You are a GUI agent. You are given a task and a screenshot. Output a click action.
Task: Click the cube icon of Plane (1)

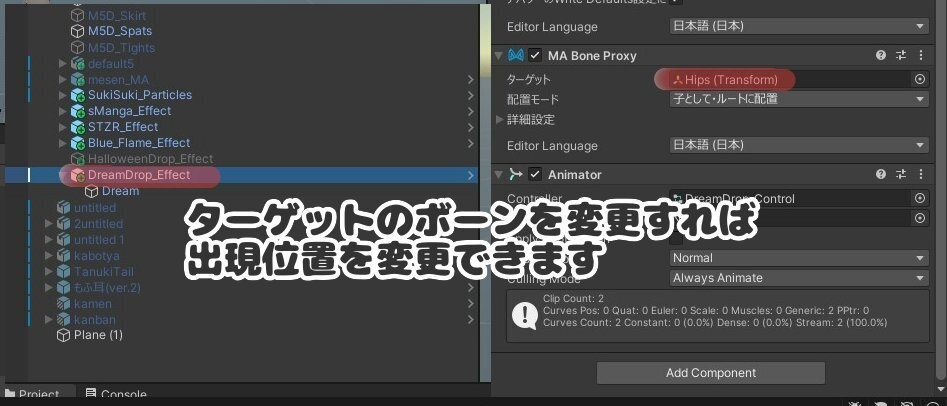coord(63,335)
